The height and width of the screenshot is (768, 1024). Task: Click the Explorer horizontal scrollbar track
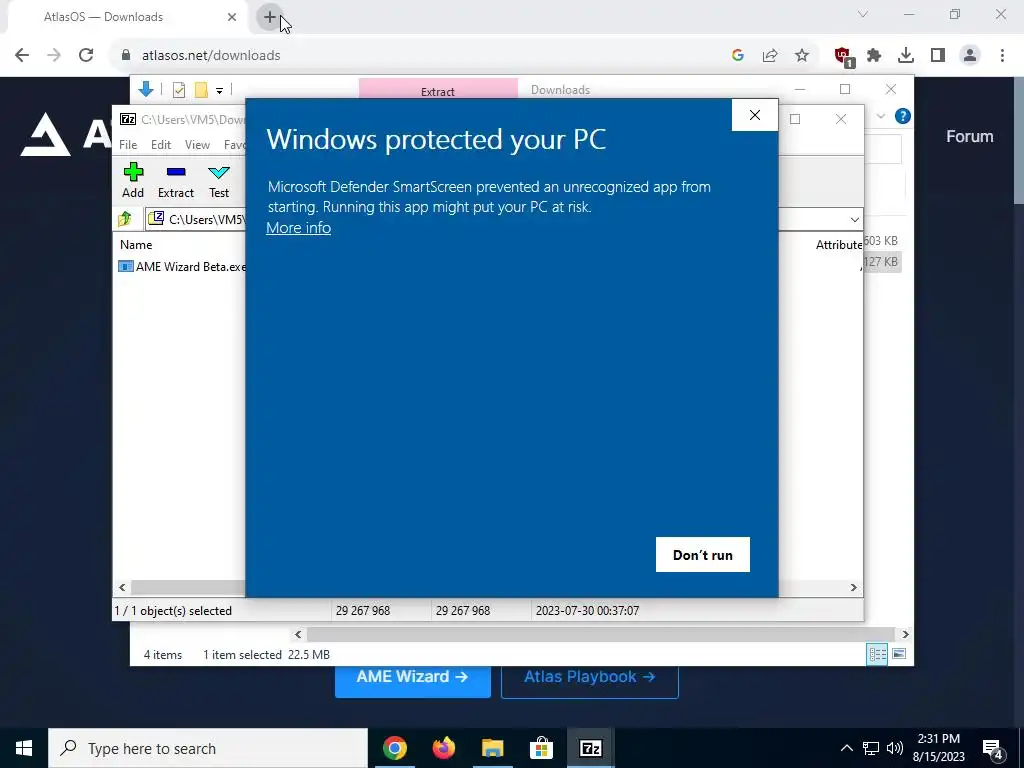pos(600,634)
